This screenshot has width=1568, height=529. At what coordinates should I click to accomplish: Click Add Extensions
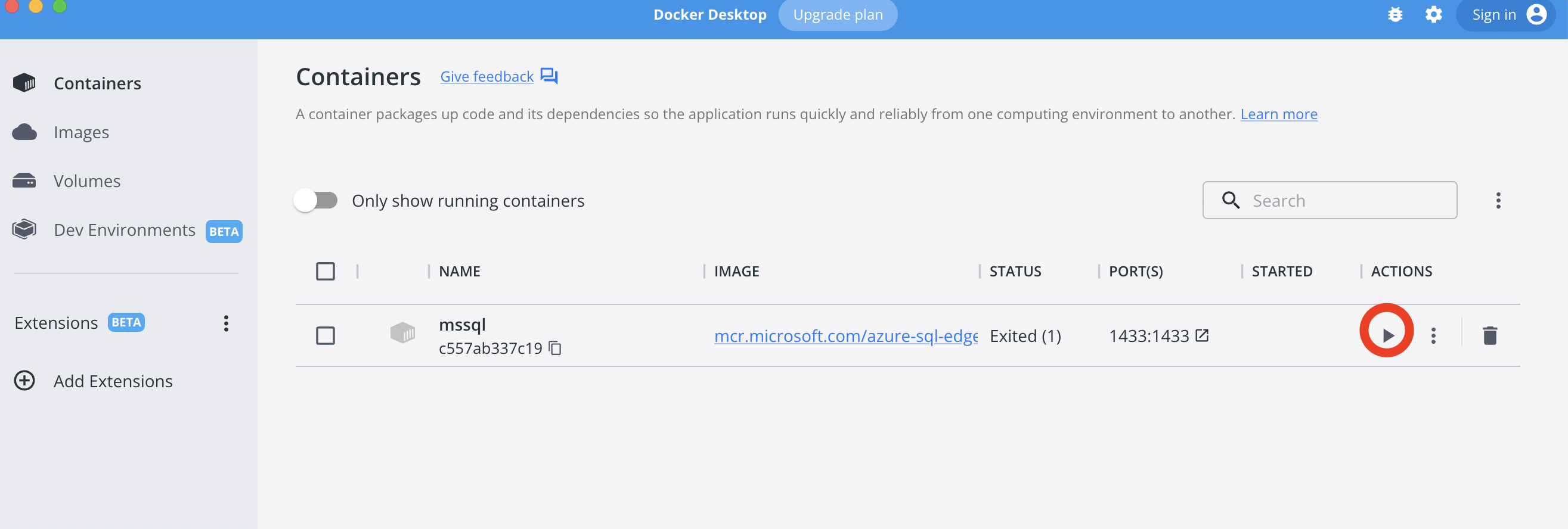pyautogui.click(x=113, y=381)
